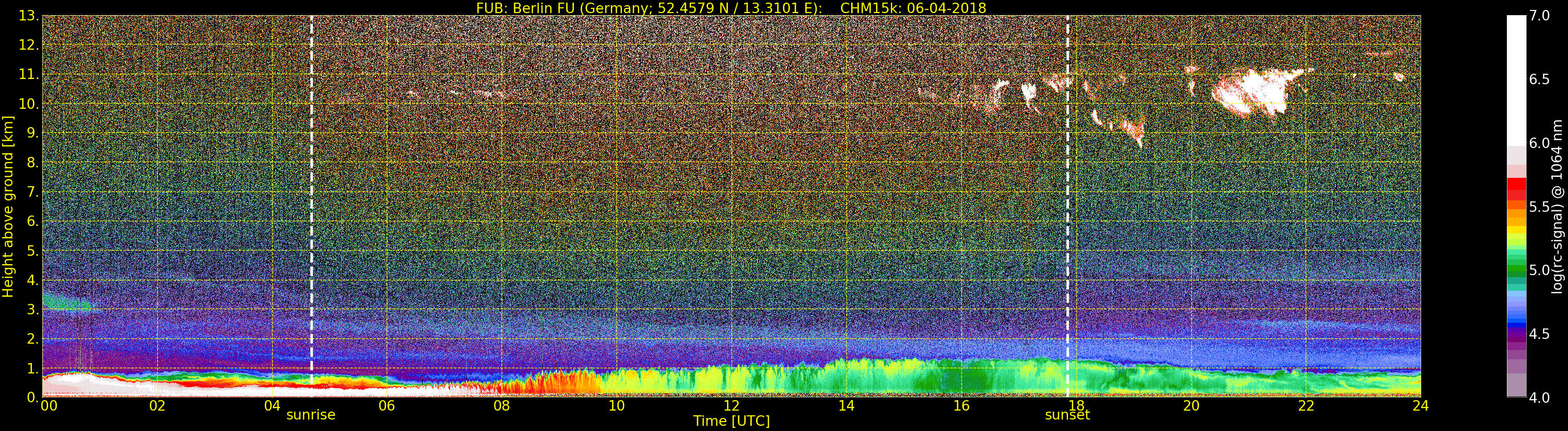Click time-axis tick label '02'
The image size is (1568, 431).
(158, 406)
